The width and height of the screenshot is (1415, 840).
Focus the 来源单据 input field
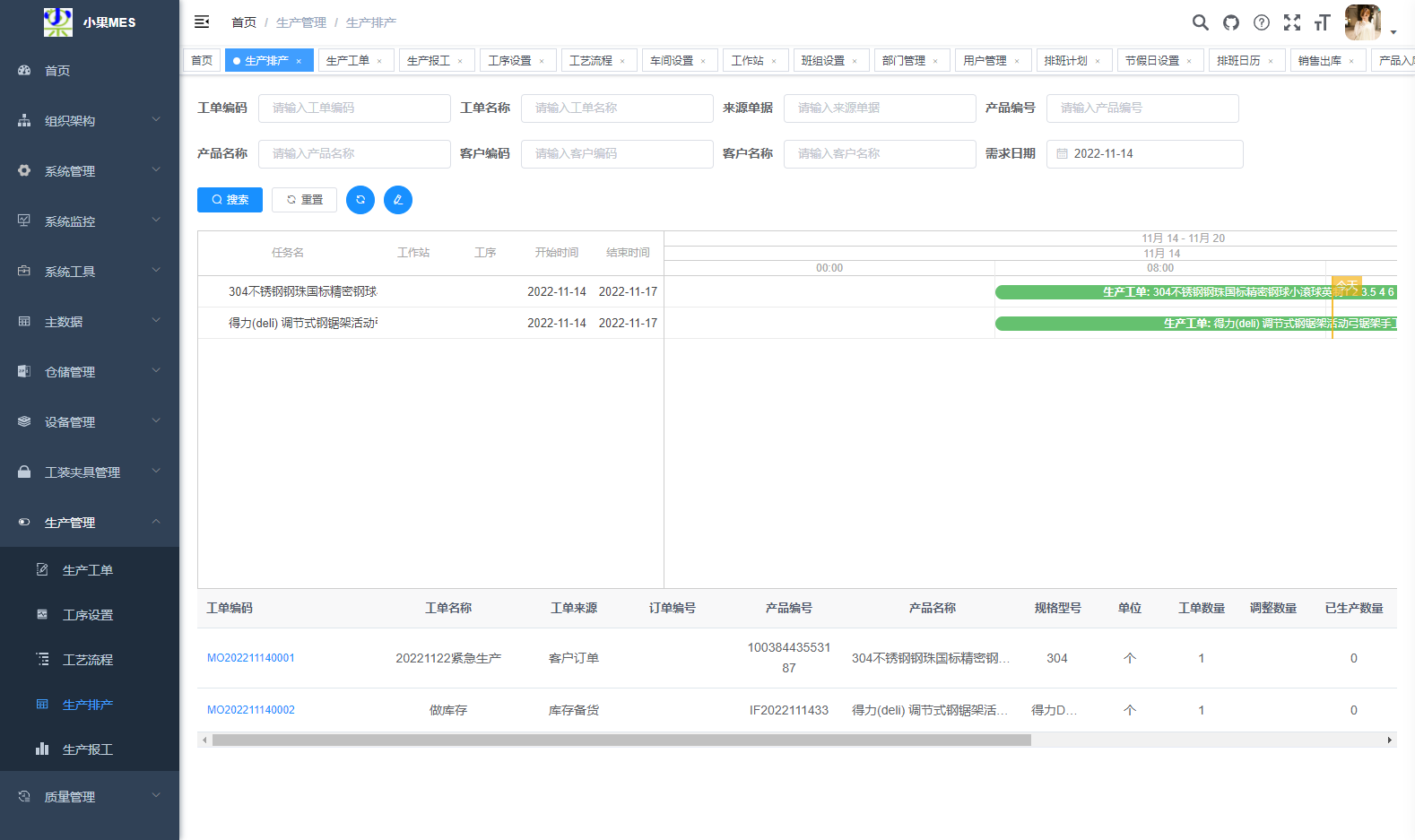(880, 108)
